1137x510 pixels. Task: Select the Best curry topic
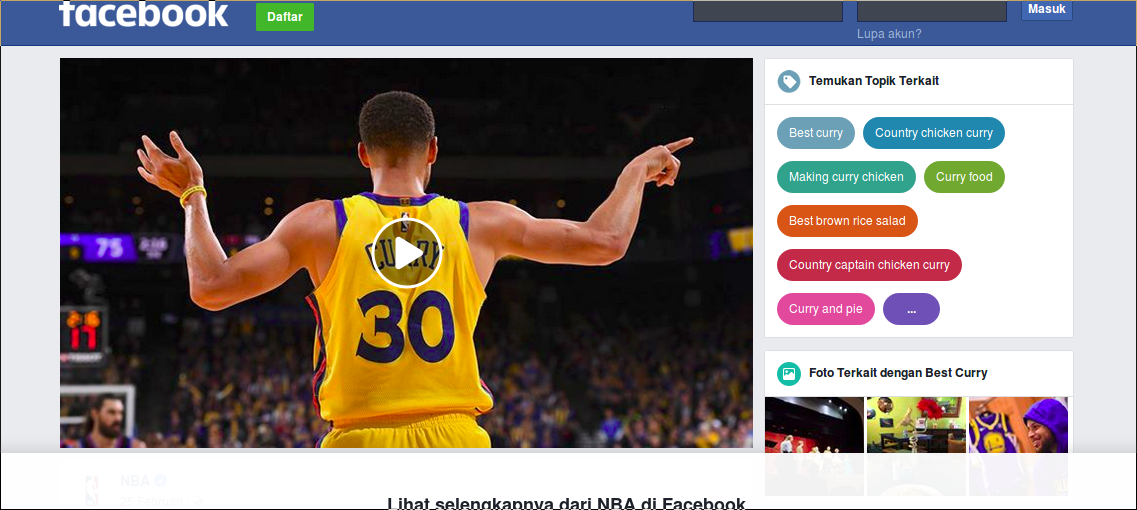[816, 133]
